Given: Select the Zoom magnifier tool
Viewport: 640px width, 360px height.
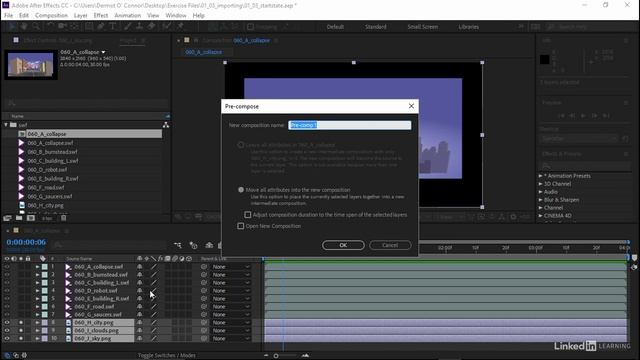Looking at the screenshot, I should point(36,27).
